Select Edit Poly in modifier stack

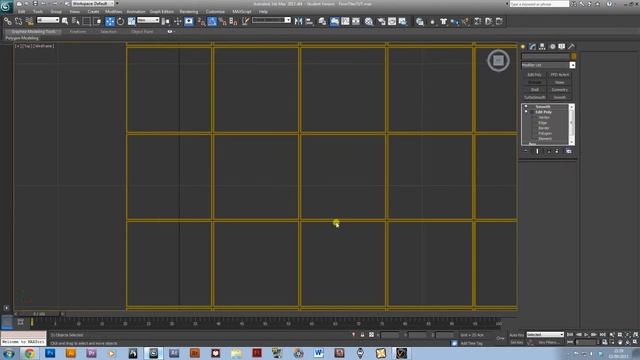[543, 112]
